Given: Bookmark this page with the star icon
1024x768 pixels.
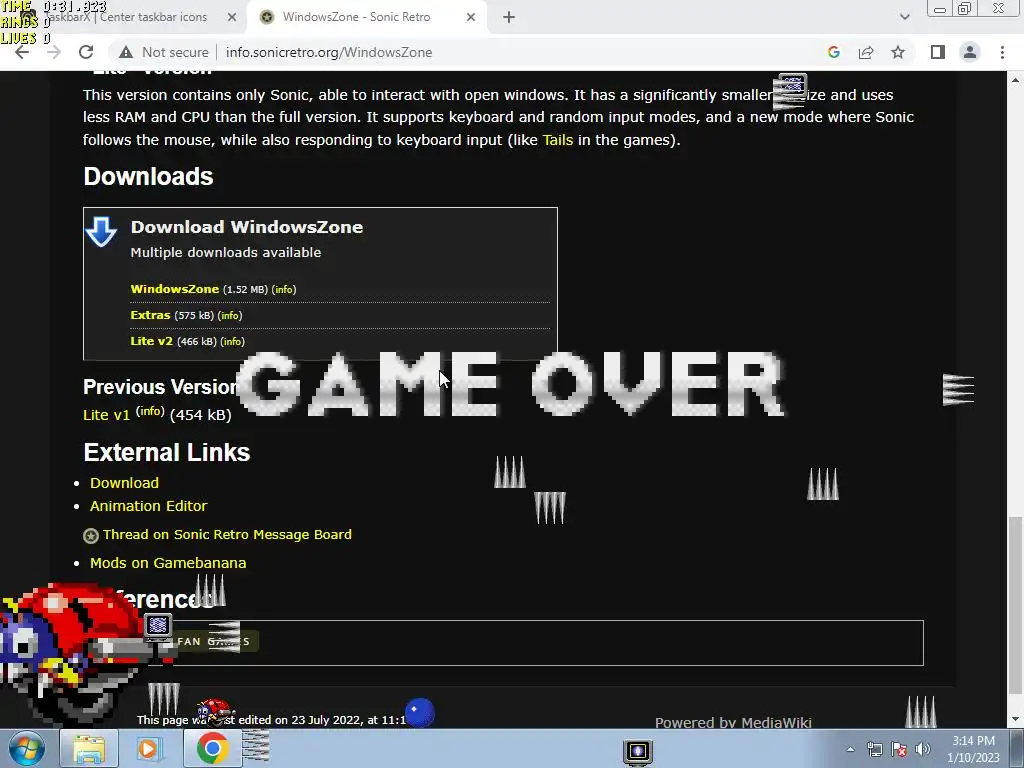Looking at the screenshot, I should point(898,52).
